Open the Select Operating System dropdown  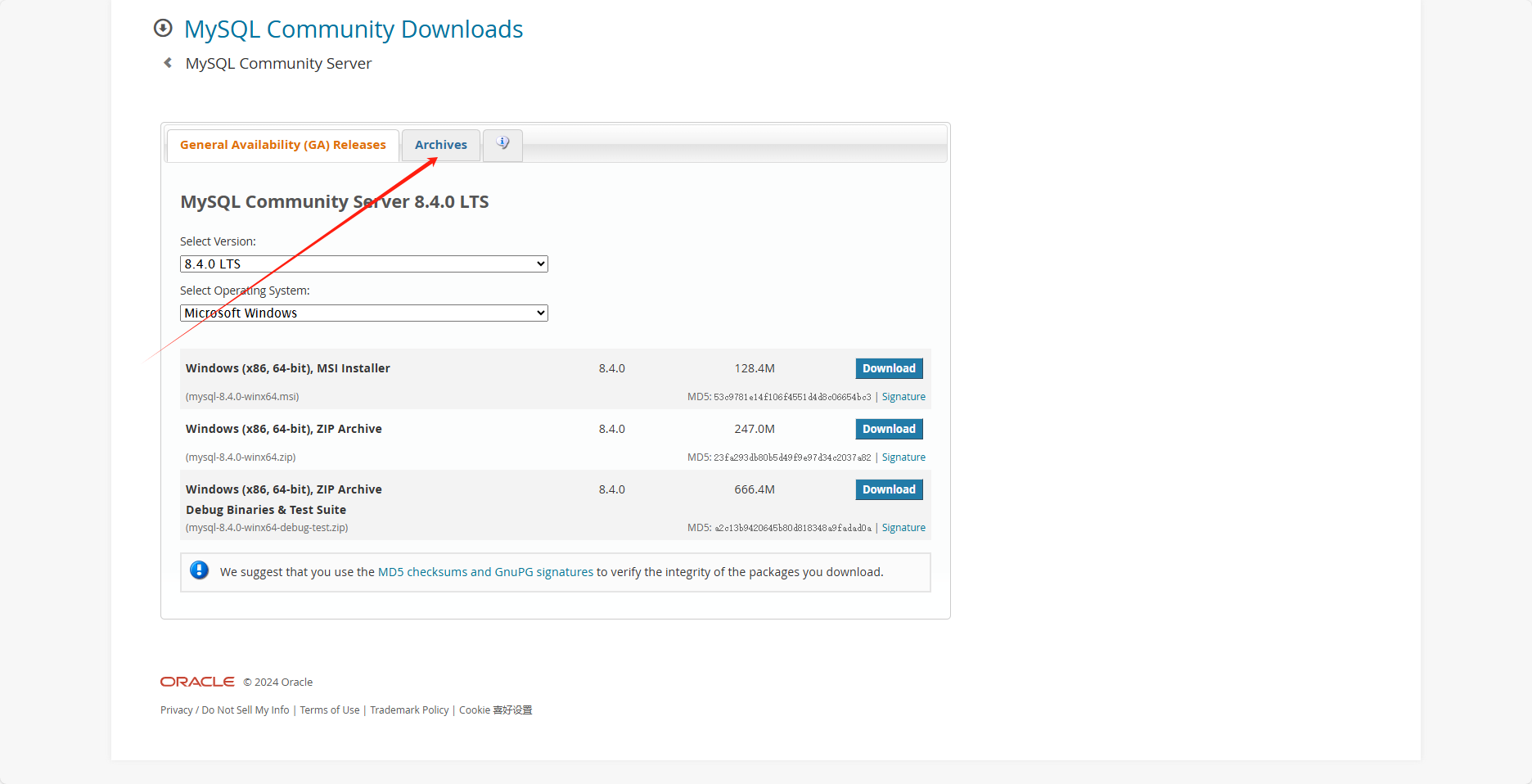tap(364, 313)
